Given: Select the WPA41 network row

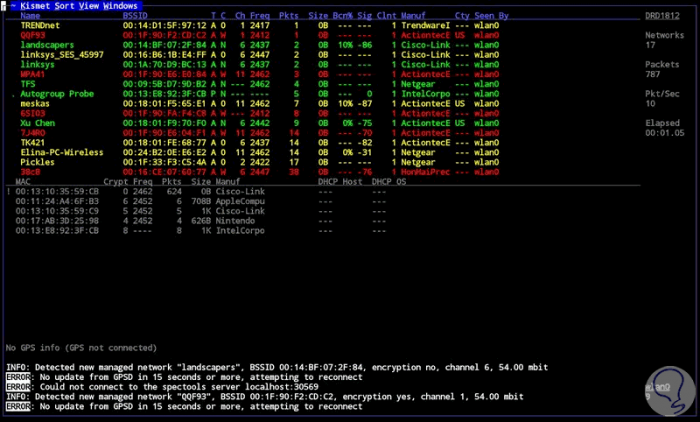Looking at the screenshot, I should point(259,74).
